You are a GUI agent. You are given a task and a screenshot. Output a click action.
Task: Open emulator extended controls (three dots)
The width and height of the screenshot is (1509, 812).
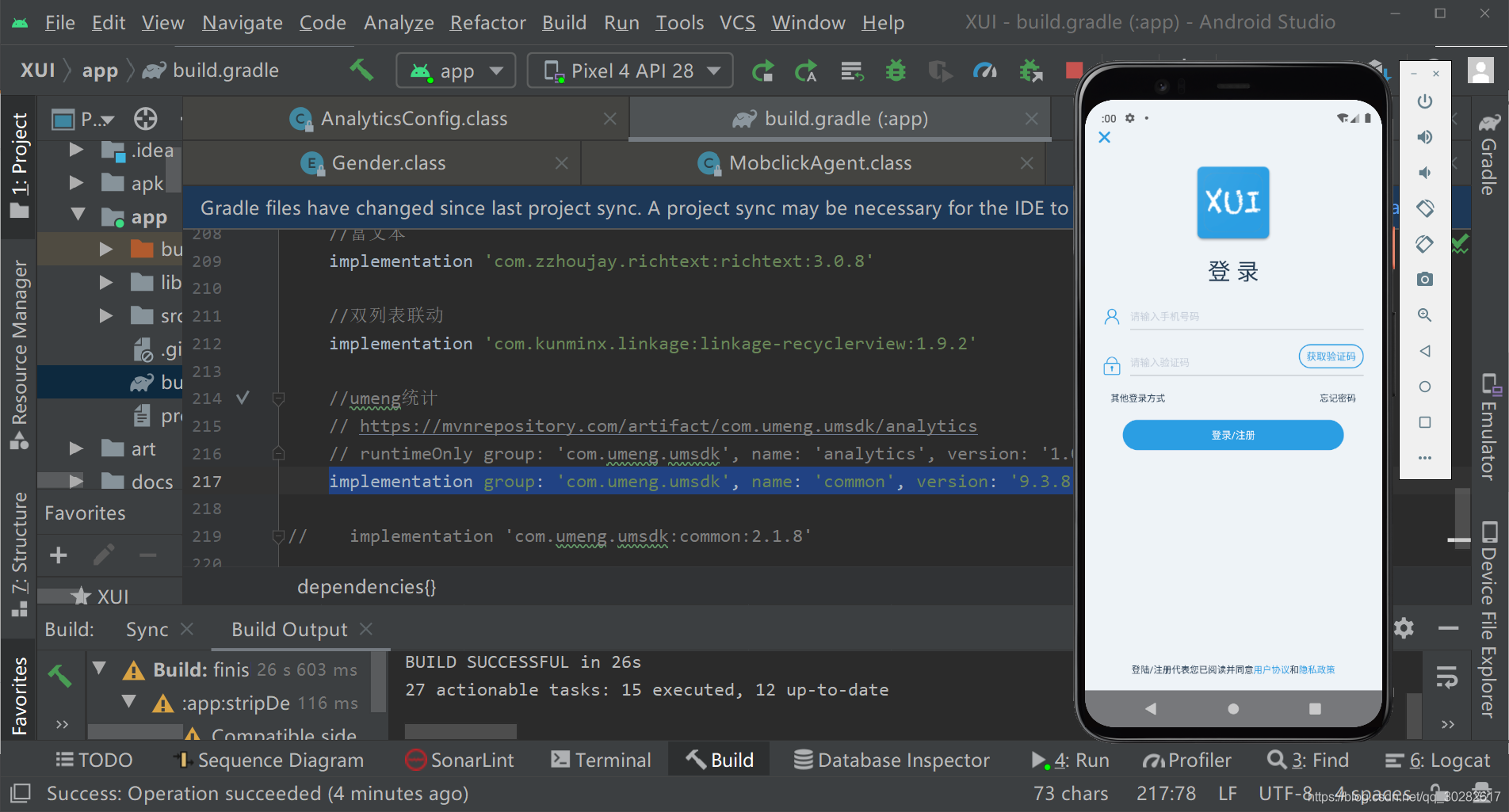1425,458
